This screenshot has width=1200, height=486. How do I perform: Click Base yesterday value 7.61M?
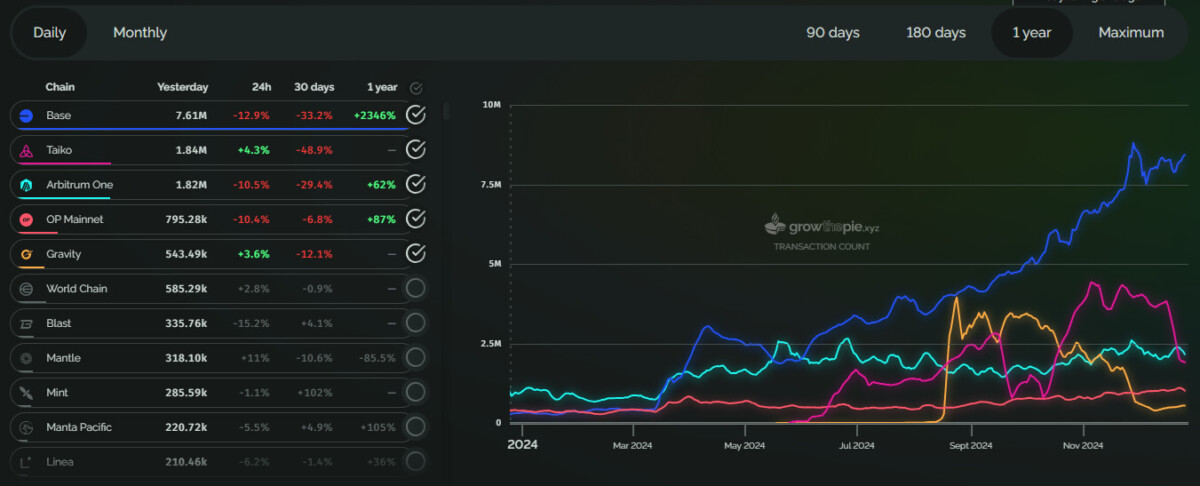tap(190, 115)
